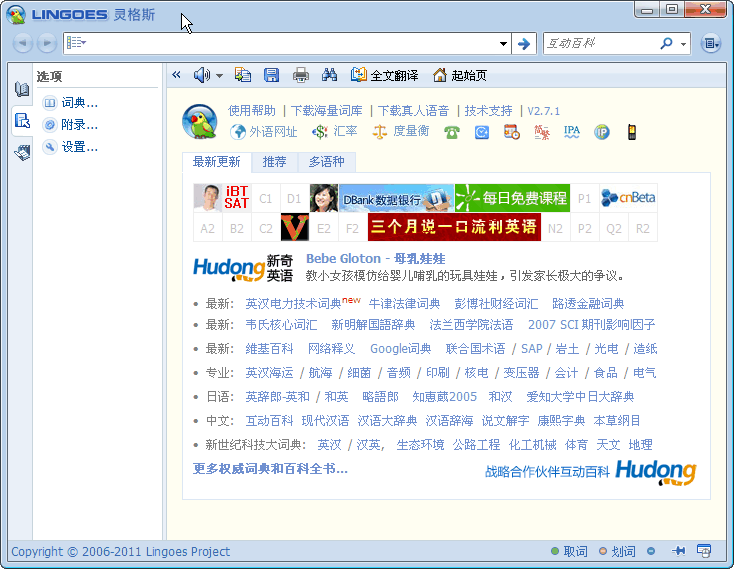Open Google词典 link
The width and height of the screenshot is (734, 569).
pyautogui.click(x=400, y=349)
